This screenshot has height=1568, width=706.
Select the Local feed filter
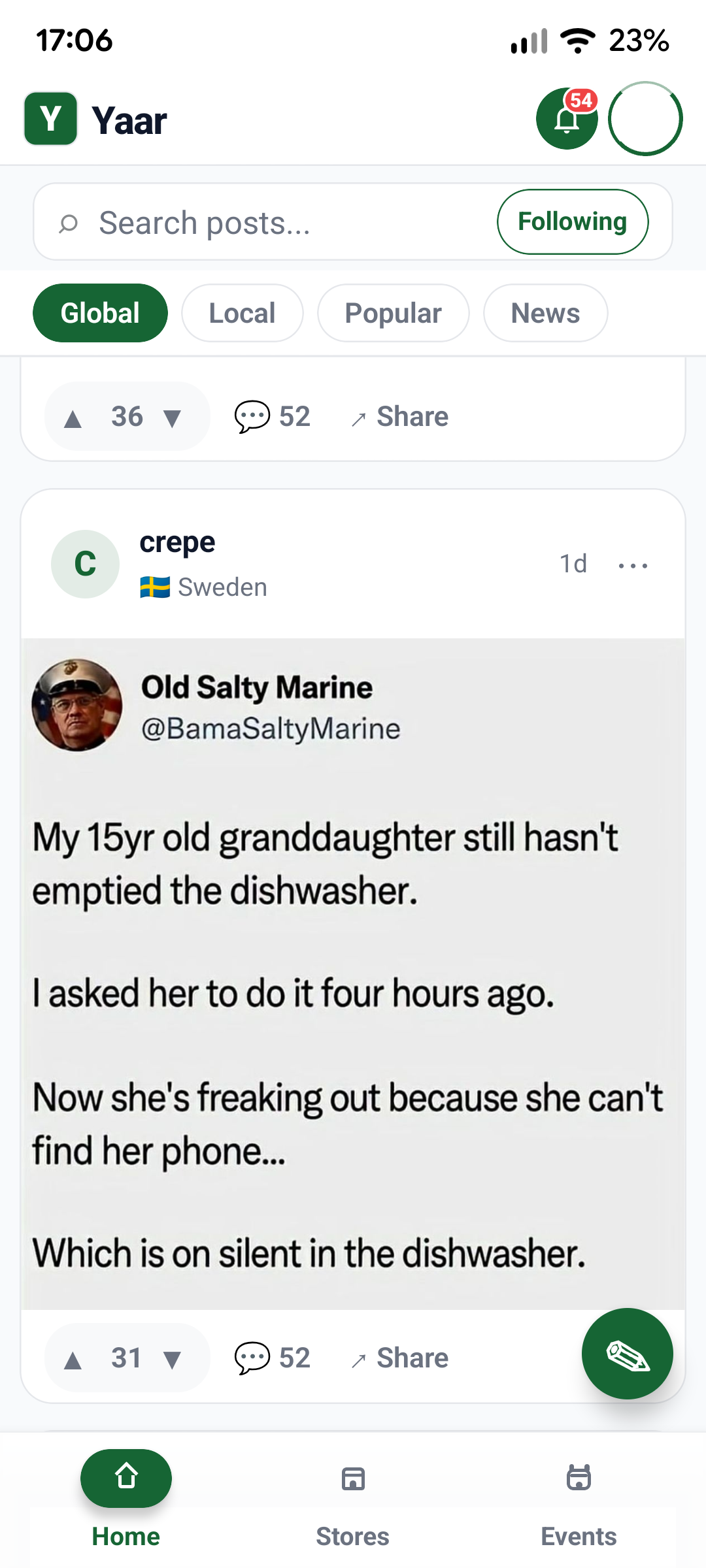(242, 313)
